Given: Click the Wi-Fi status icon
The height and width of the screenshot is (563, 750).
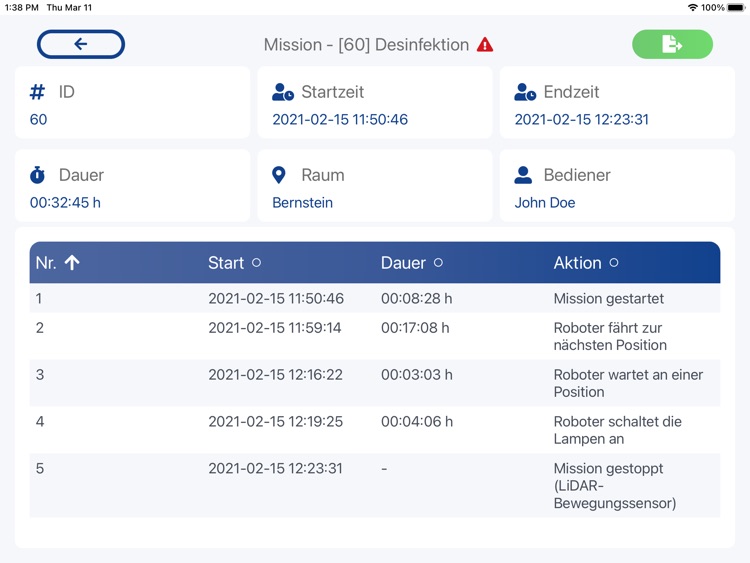Looking at the screenshot, I should [692, 8].
